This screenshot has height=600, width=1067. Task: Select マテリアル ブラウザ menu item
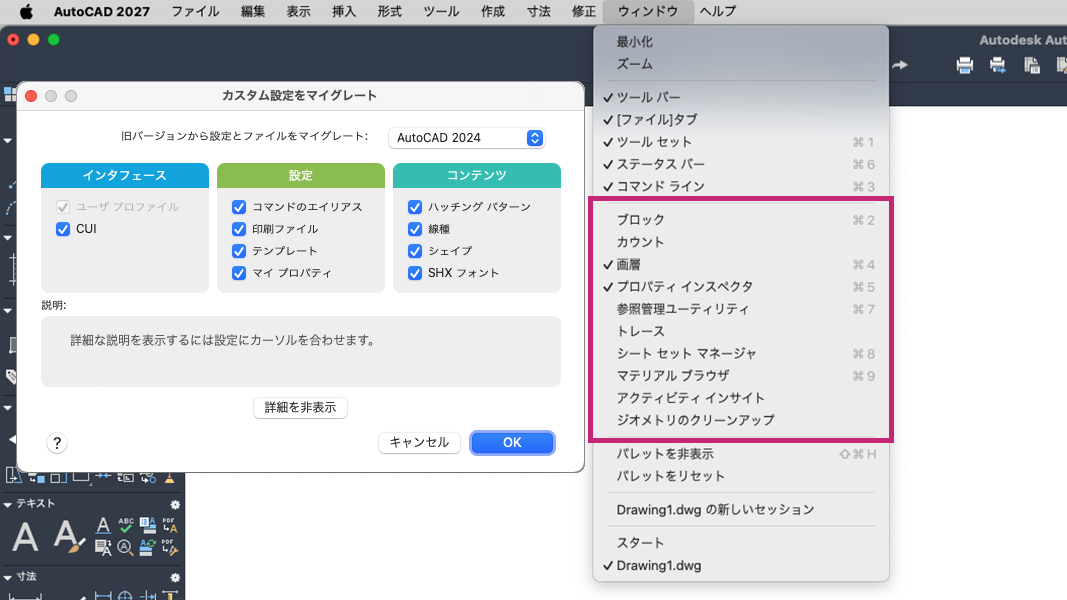click(740, 376)
